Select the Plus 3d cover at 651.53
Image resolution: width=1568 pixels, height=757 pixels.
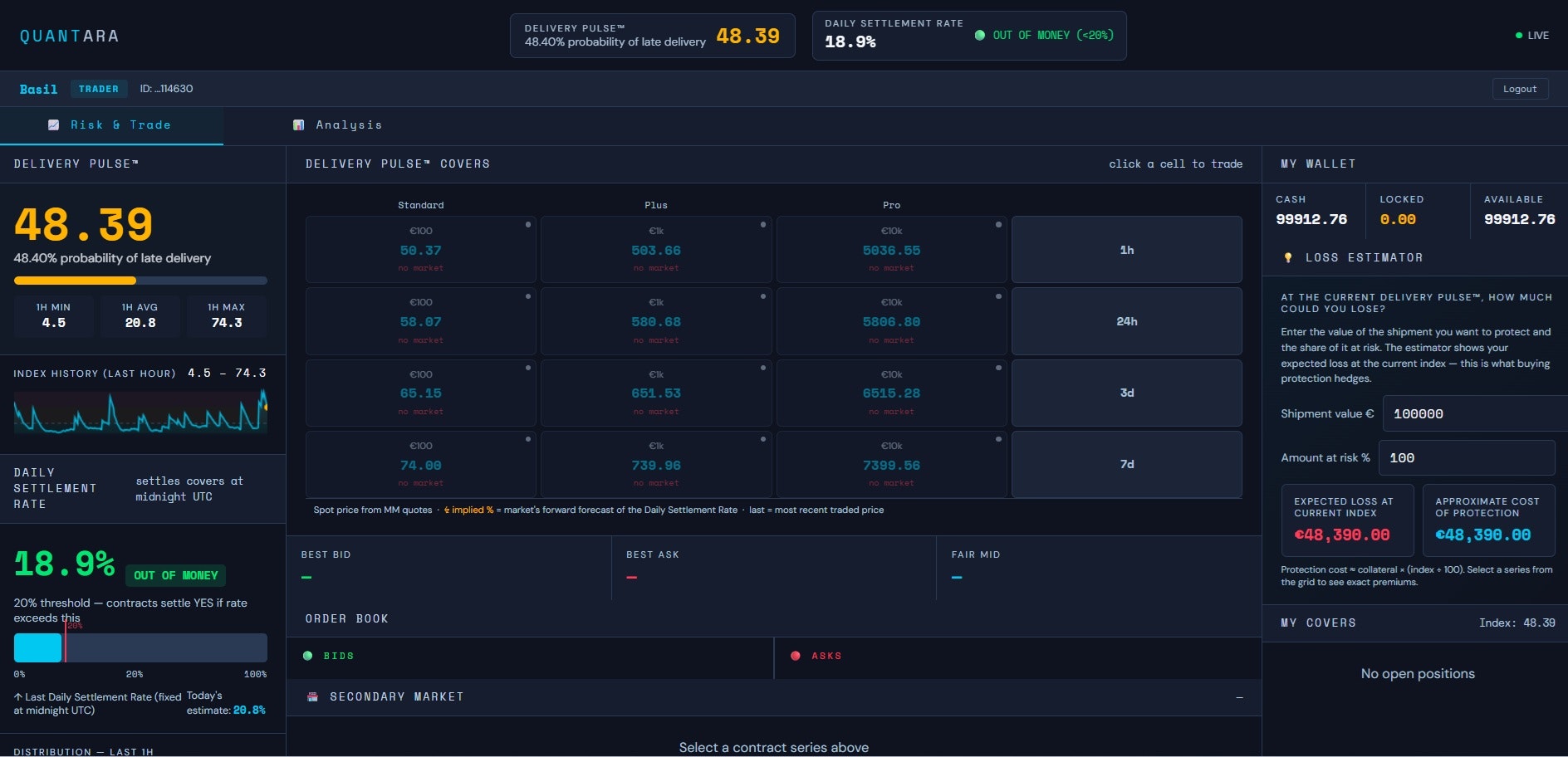[x=656, y=393]
